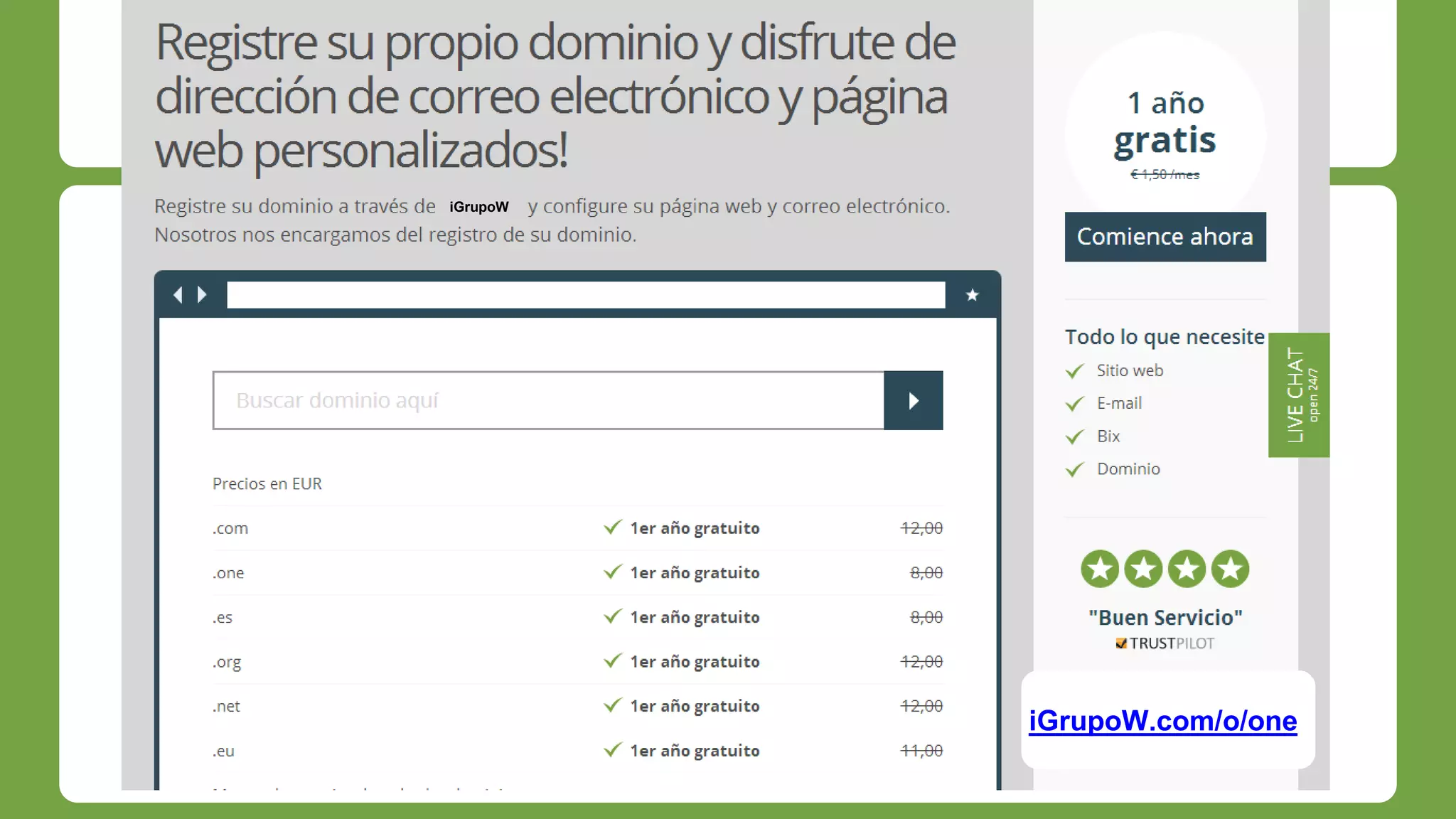Click the crossed-out 8,00 price for .one
This screenshot has width=1456, height=819.
926,573
